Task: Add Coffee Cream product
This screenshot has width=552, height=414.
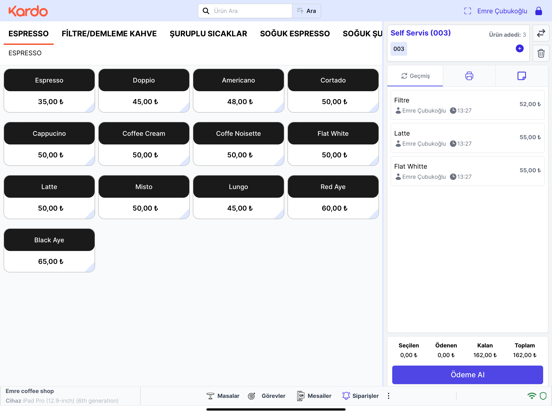Action: click(144, 144)
